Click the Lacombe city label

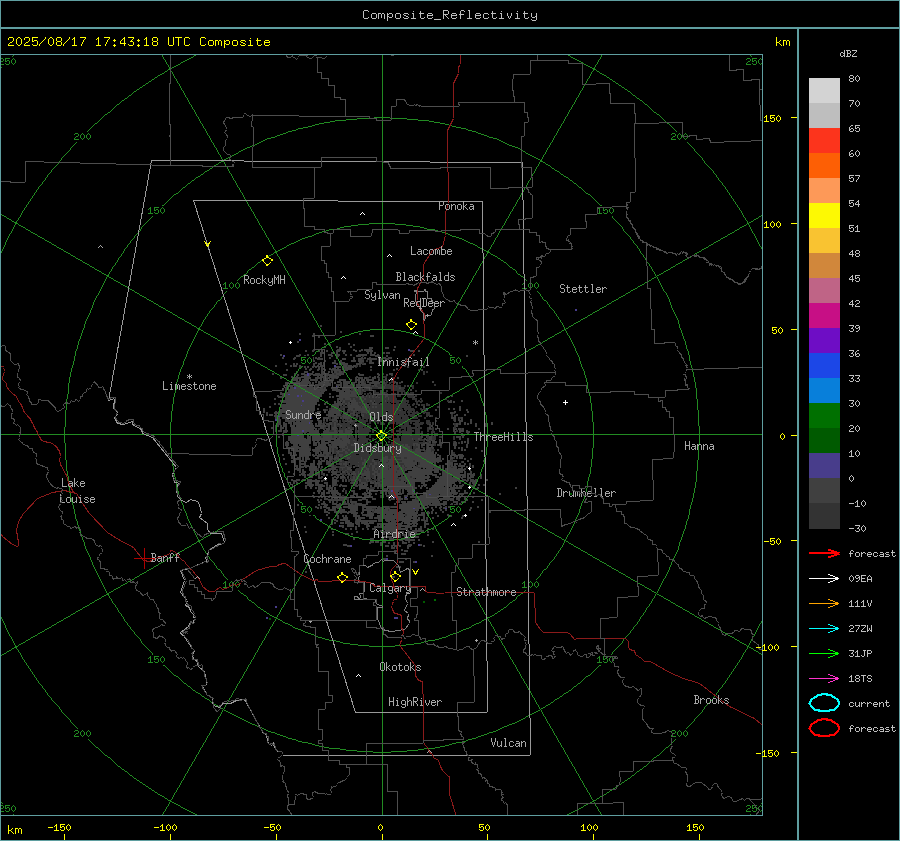coord(431,251)
